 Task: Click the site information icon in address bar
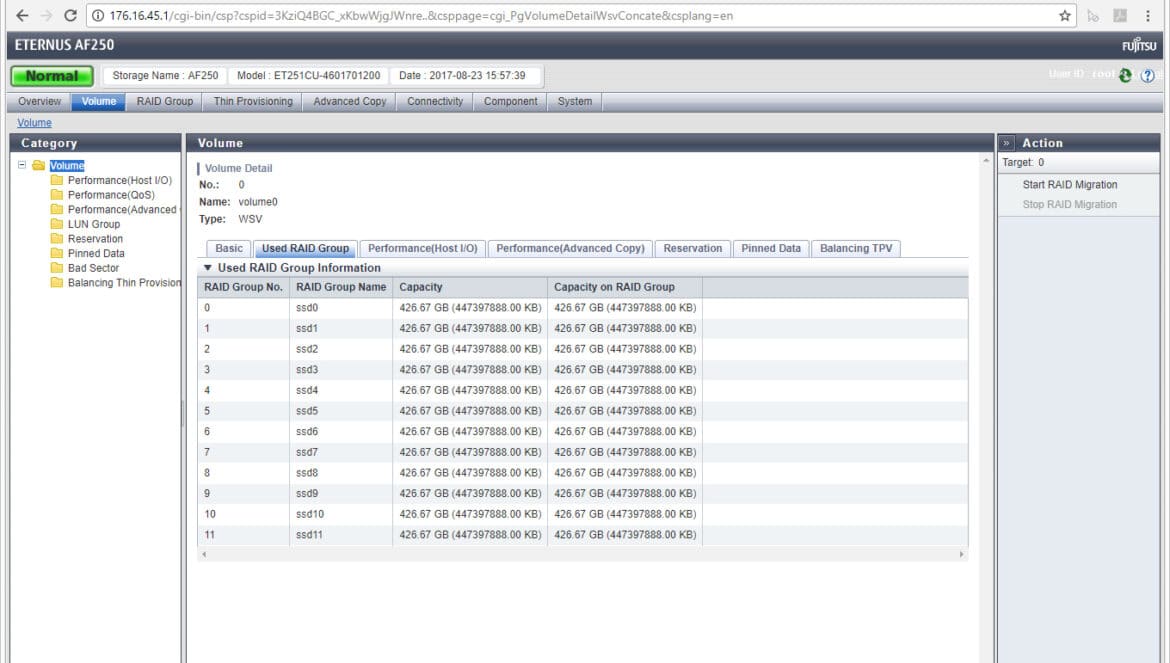pos(98,16)
